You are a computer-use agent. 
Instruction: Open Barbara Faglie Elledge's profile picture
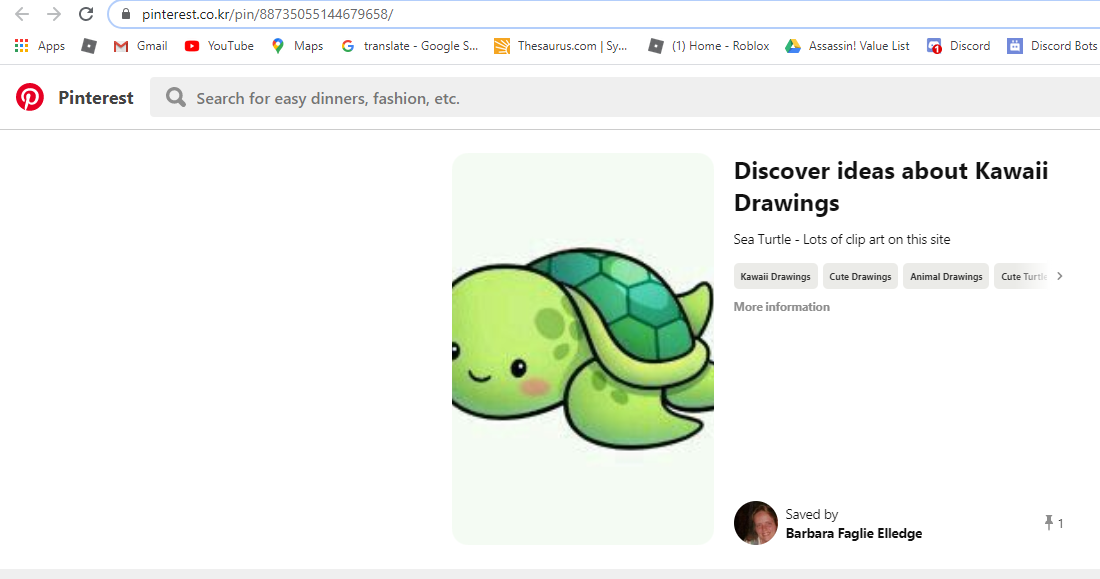coord(756,523)
